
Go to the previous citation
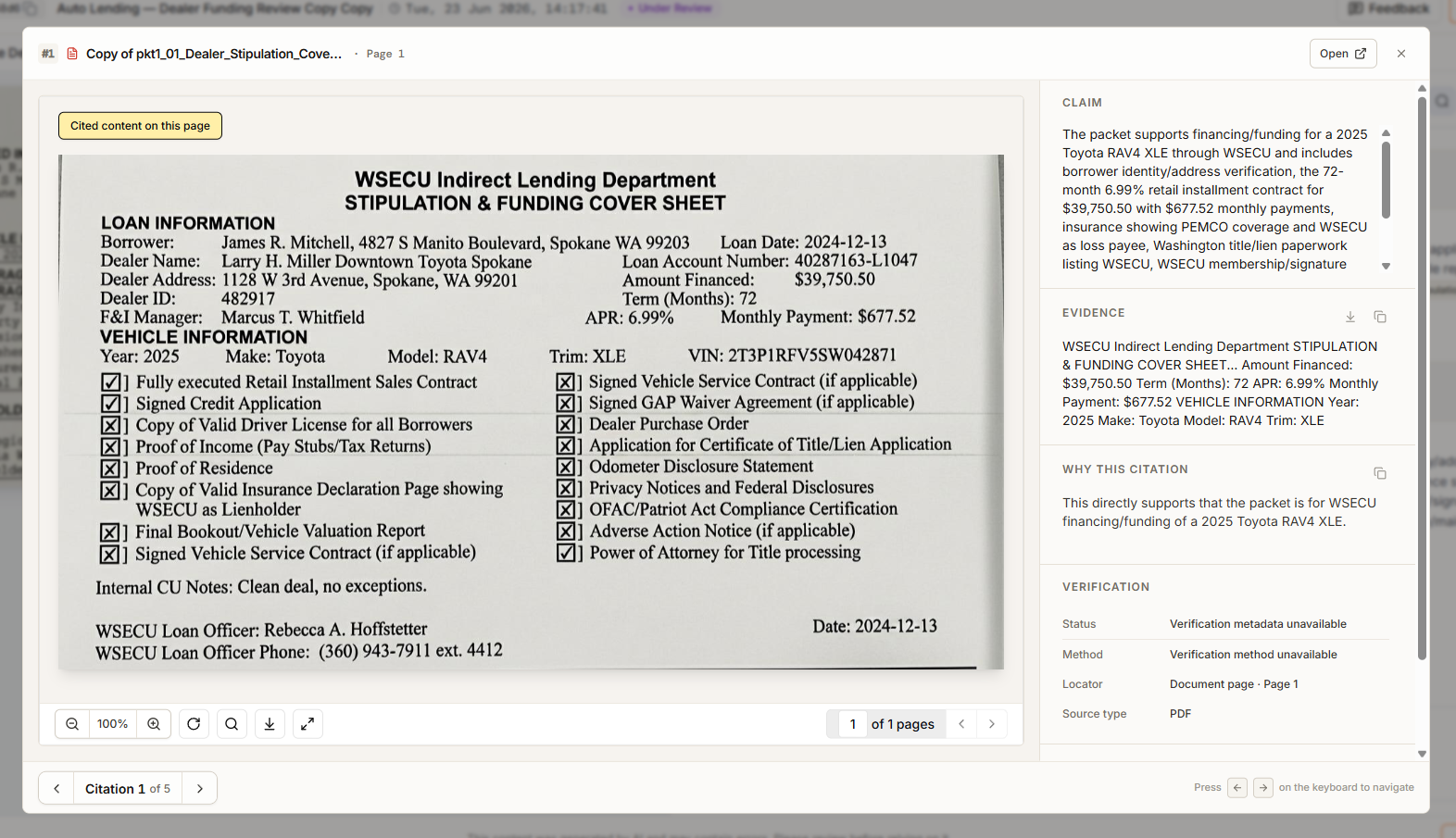[56, 789]
